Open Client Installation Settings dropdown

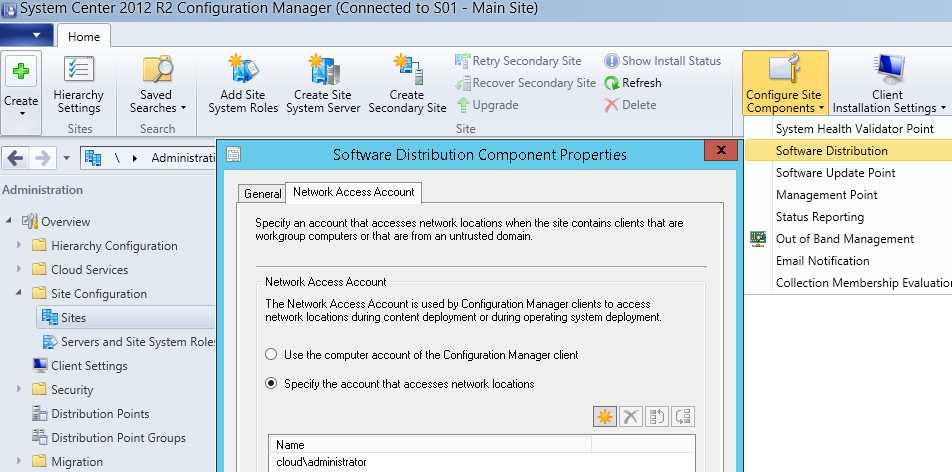coord(889,84)
